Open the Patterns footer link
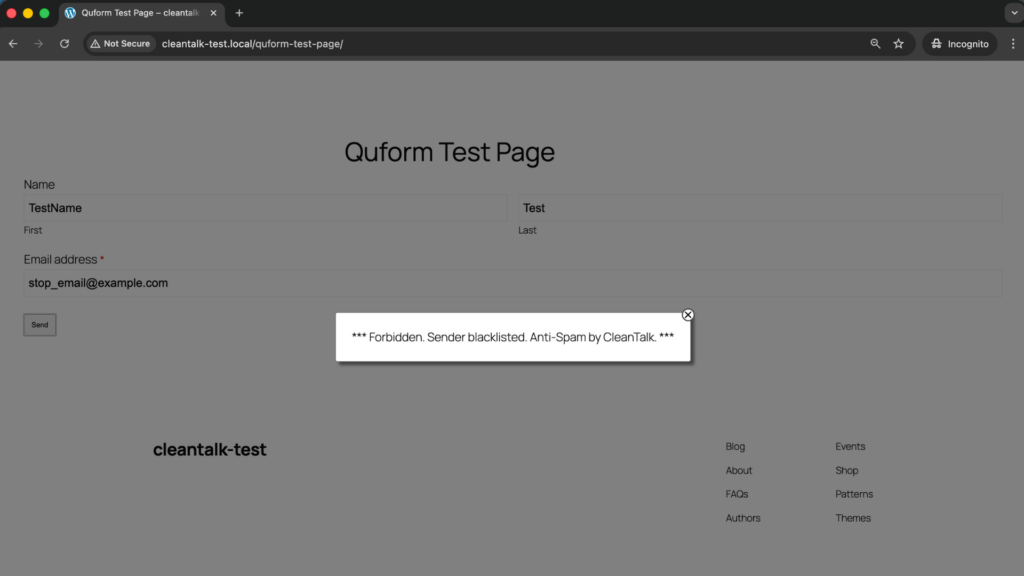 (854, 494)
